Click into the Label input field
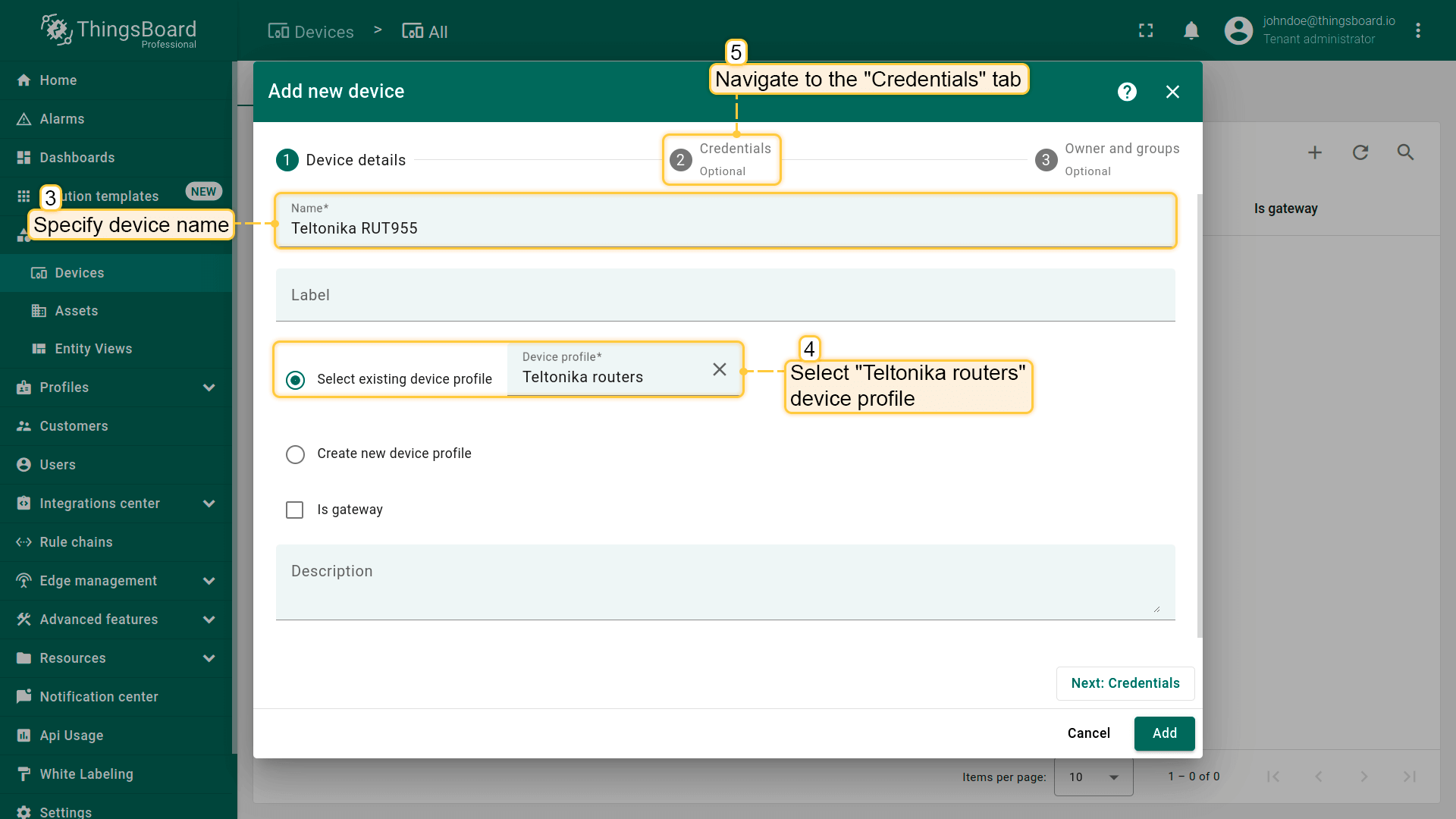The image size is (1456, 819). click(x=724, y=295)
